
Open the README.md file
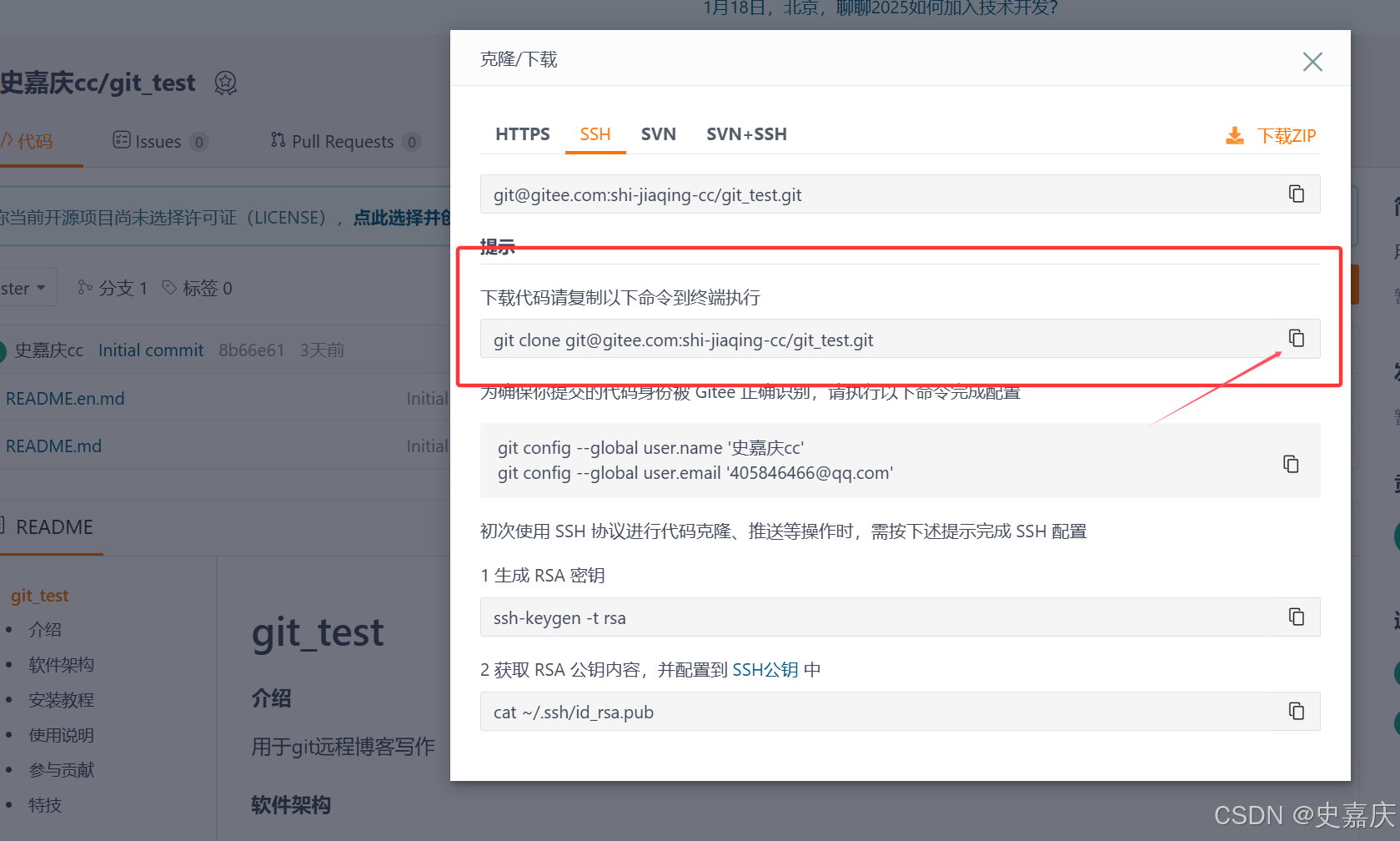(53, 446)
